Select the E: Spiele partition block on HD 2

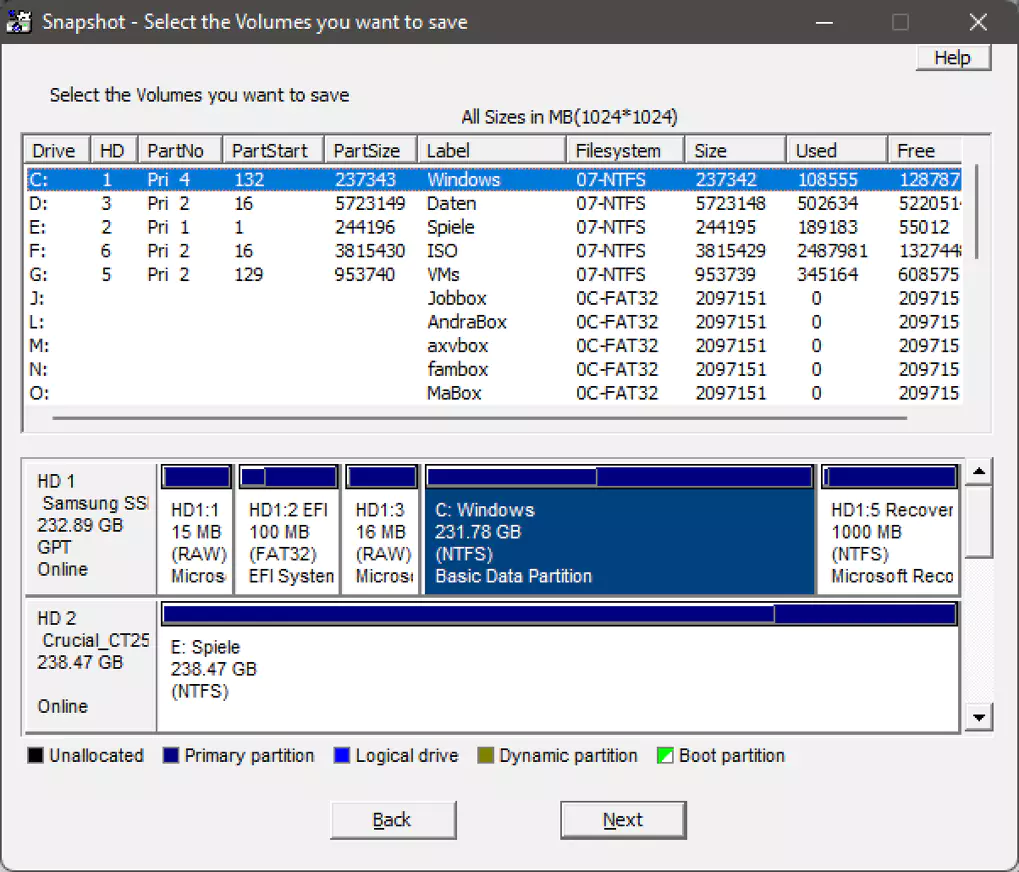pos(559,666)
